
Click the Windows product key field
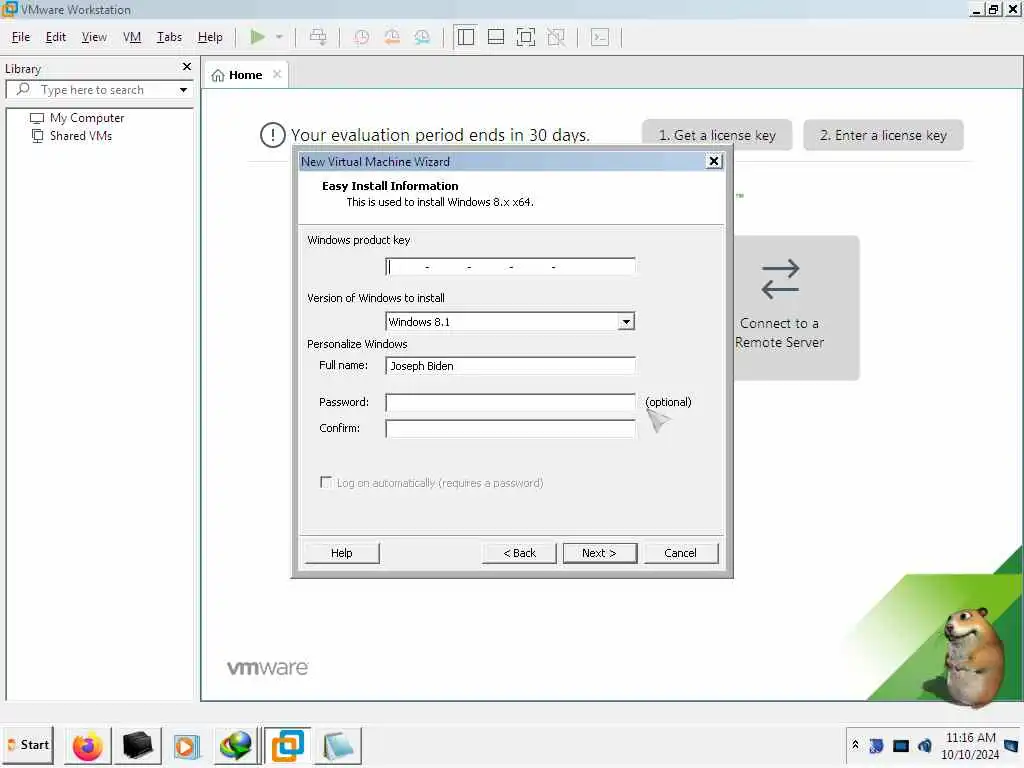coord(510,266)
